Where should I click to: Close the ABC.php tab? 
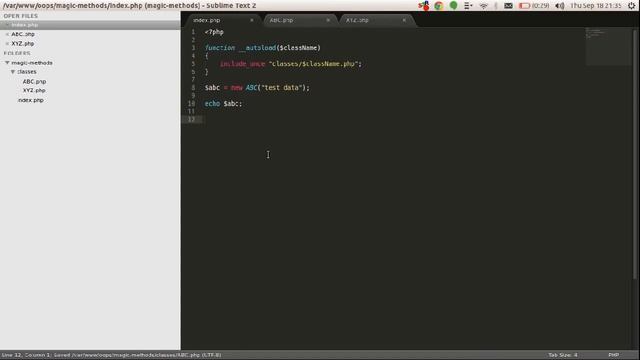[328, 20]
